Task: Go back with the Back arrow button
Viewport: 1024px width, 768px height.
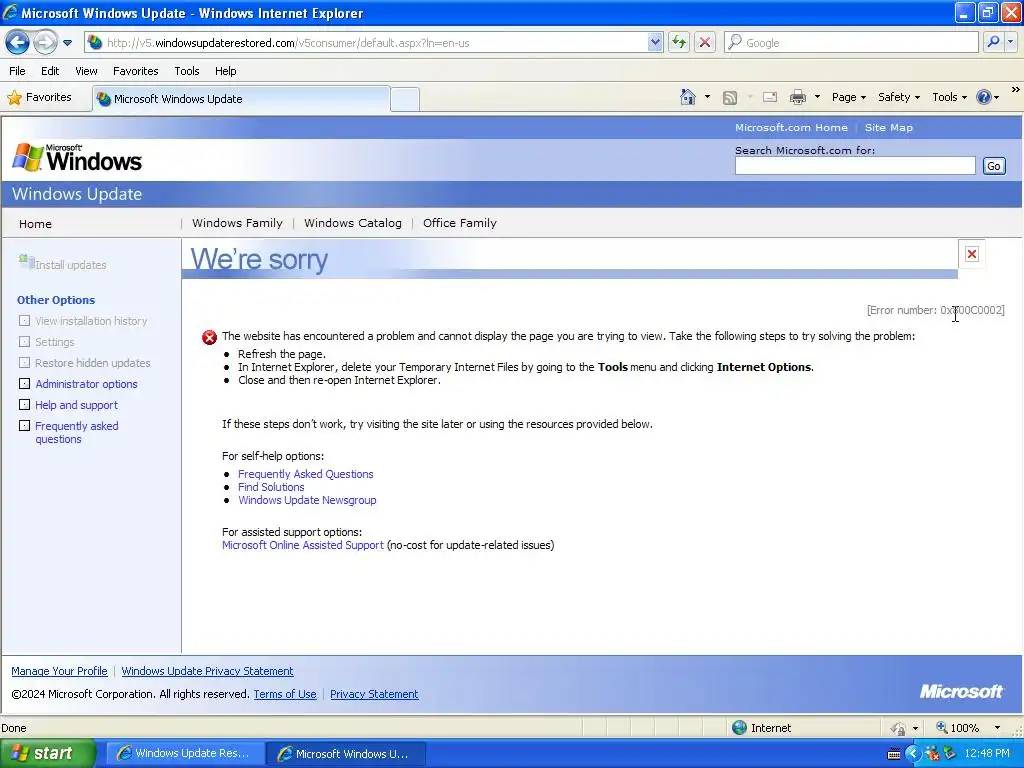Action: (17, 42)
